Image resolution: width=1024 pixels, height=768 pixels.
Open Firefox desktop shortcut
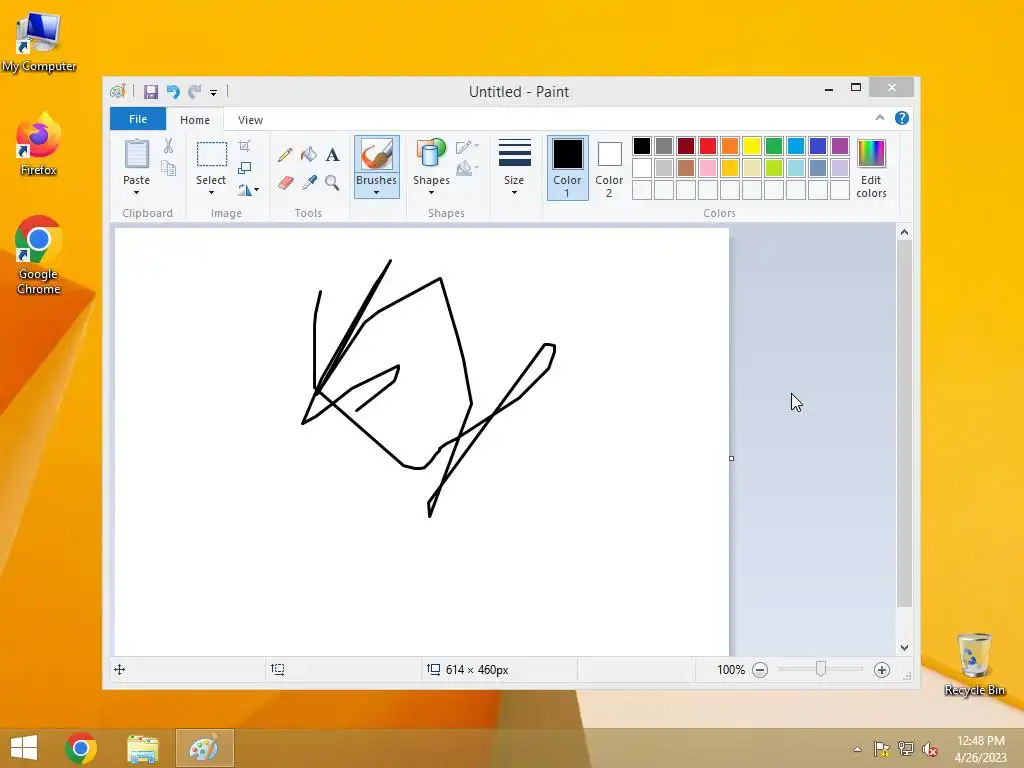coord(39,144)
